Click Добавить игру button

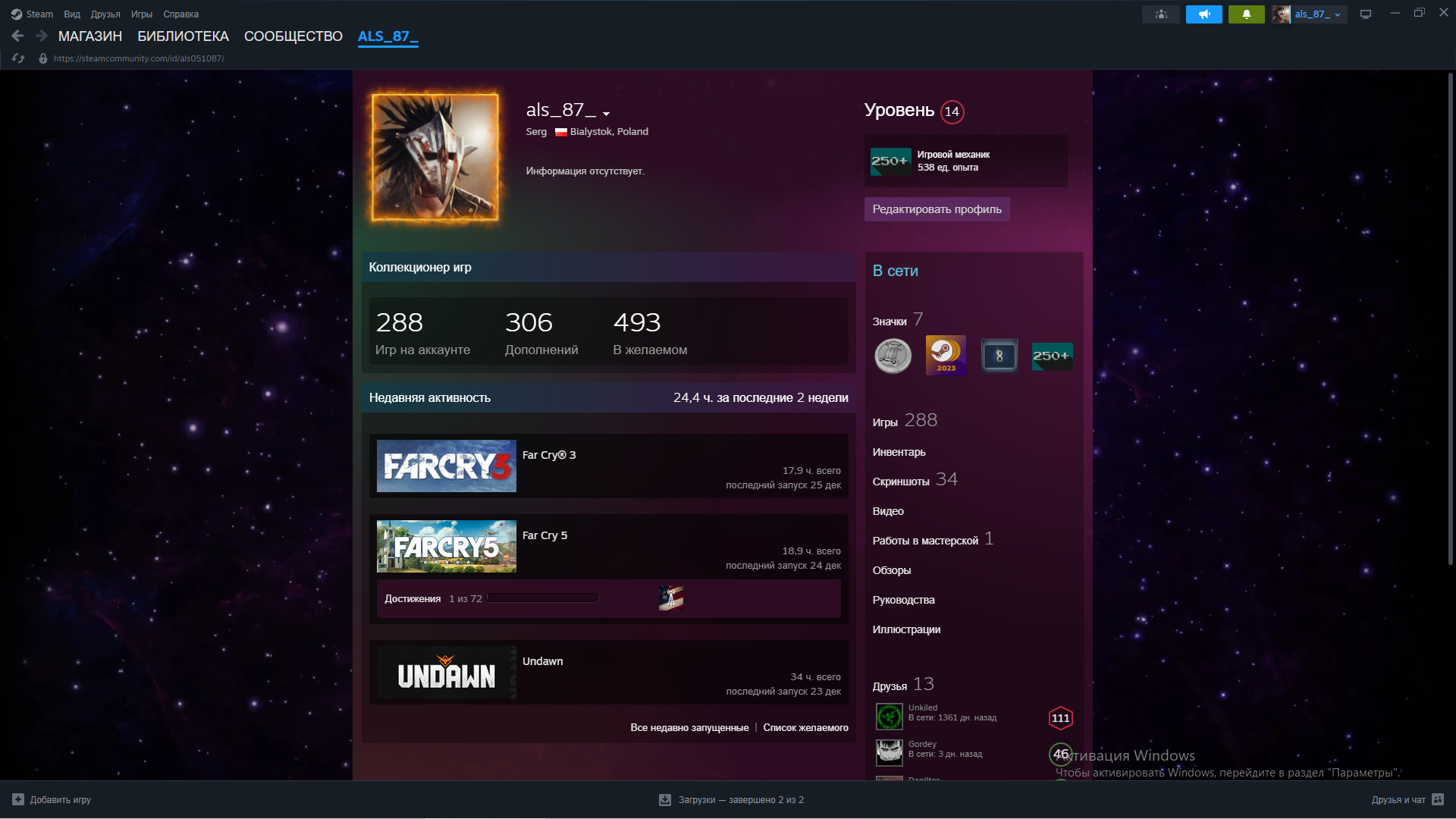click(x=52, y=800)
